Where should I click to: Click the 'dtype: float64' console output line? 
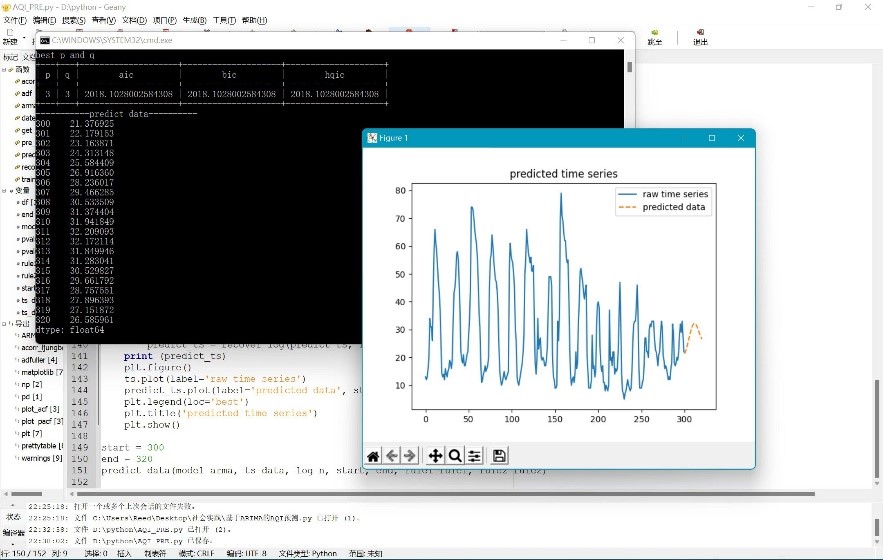pos(70,330)
